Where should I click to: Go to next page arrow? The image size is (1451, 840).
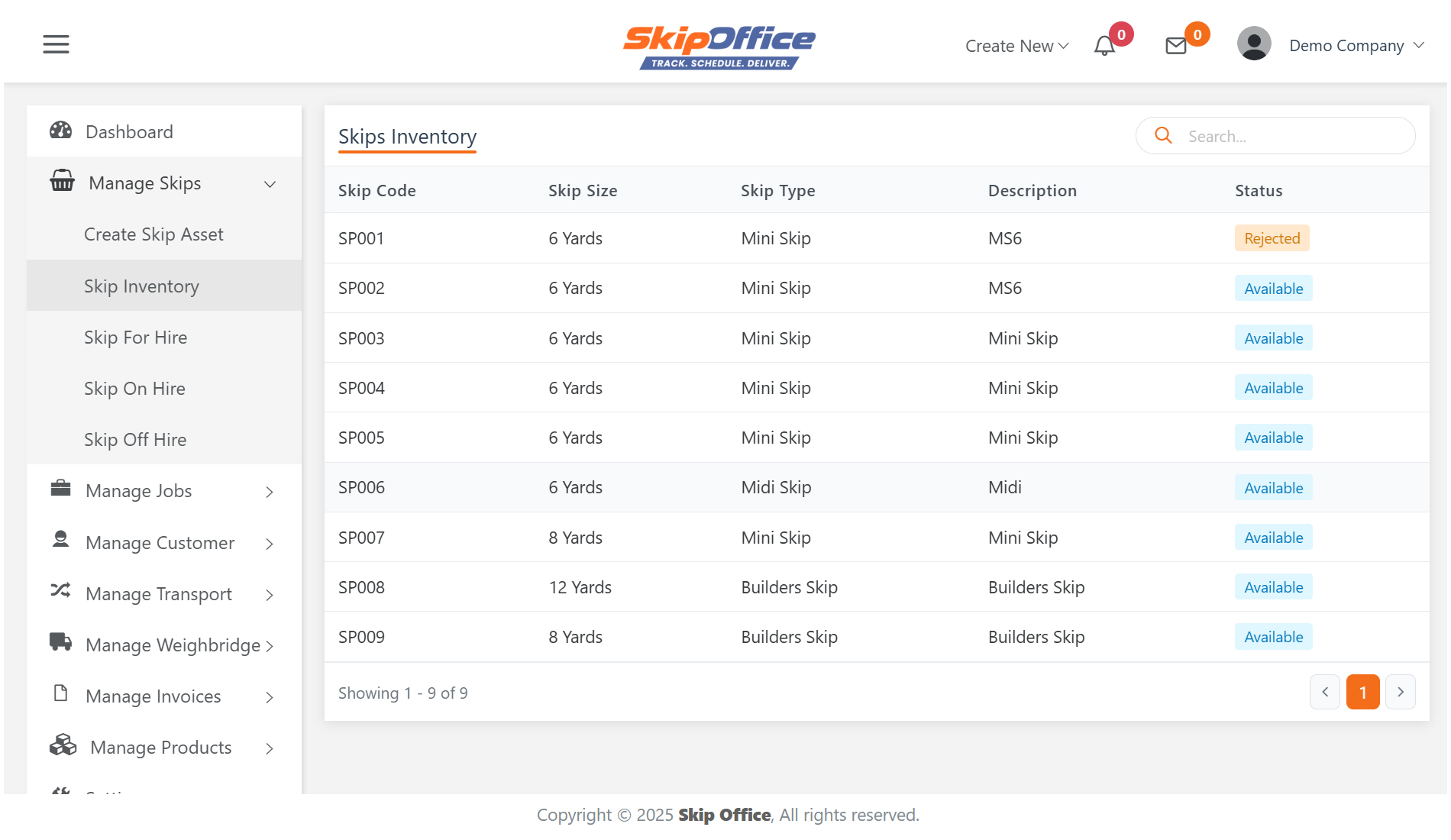coord(1401,693)
